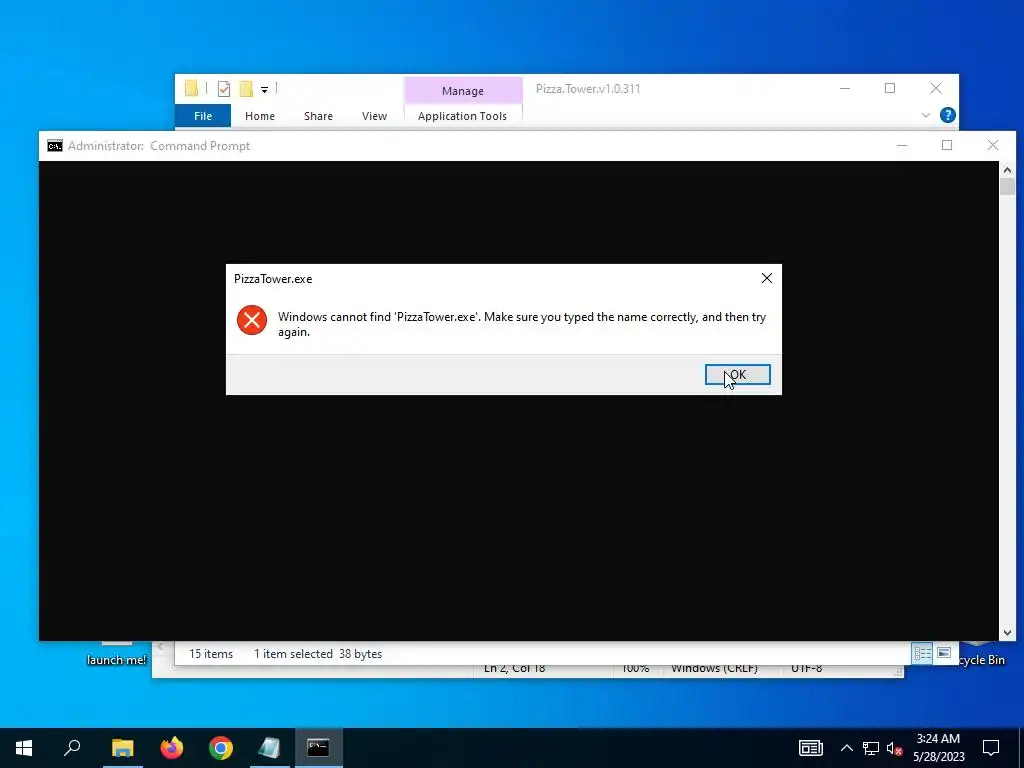Open the File tab in Explorer
The height and width of the screenshot is (768, 1024).
202,116
